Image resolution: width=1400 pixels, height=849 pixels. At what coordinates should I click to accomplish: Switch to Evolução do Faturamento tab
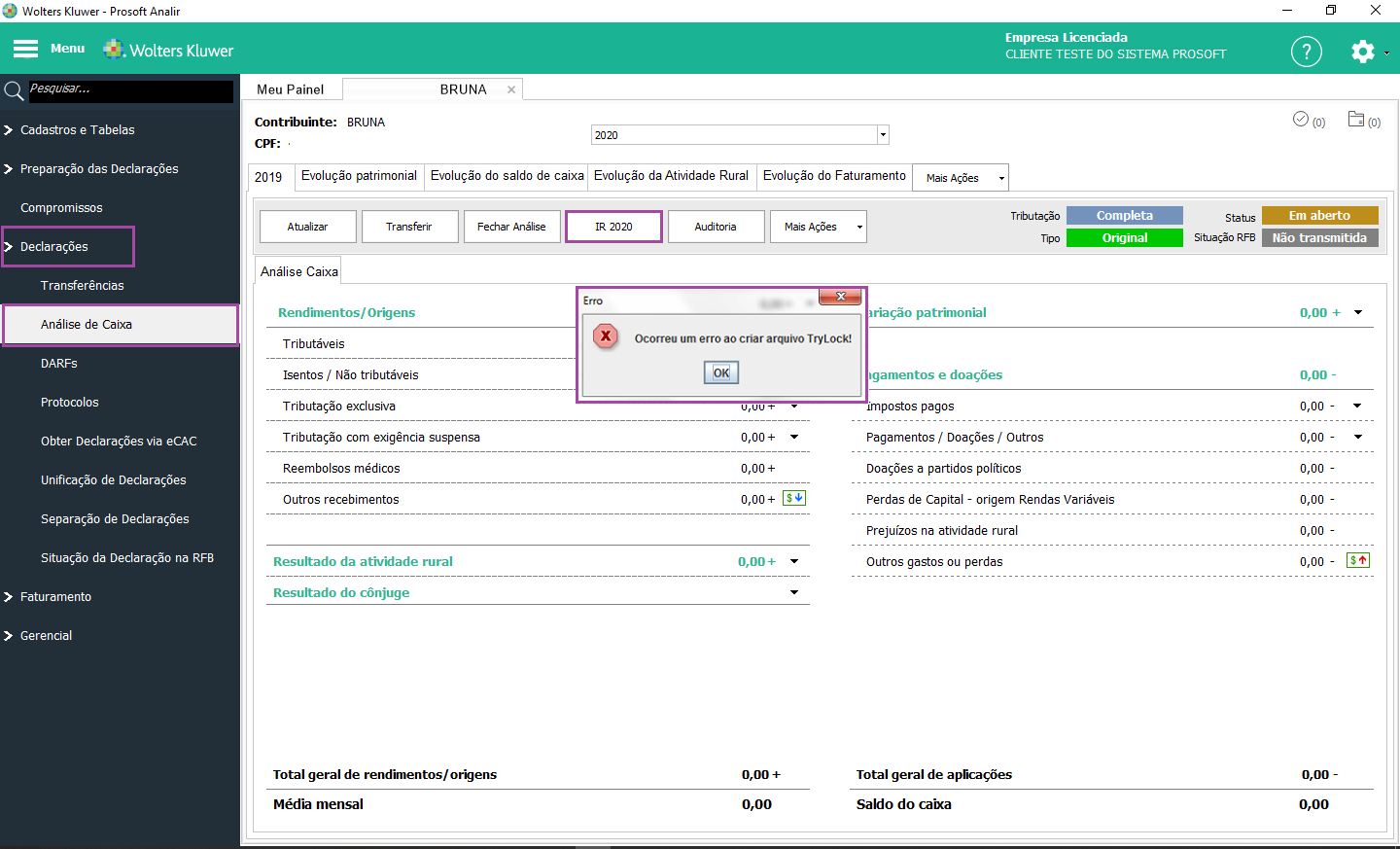834,176
